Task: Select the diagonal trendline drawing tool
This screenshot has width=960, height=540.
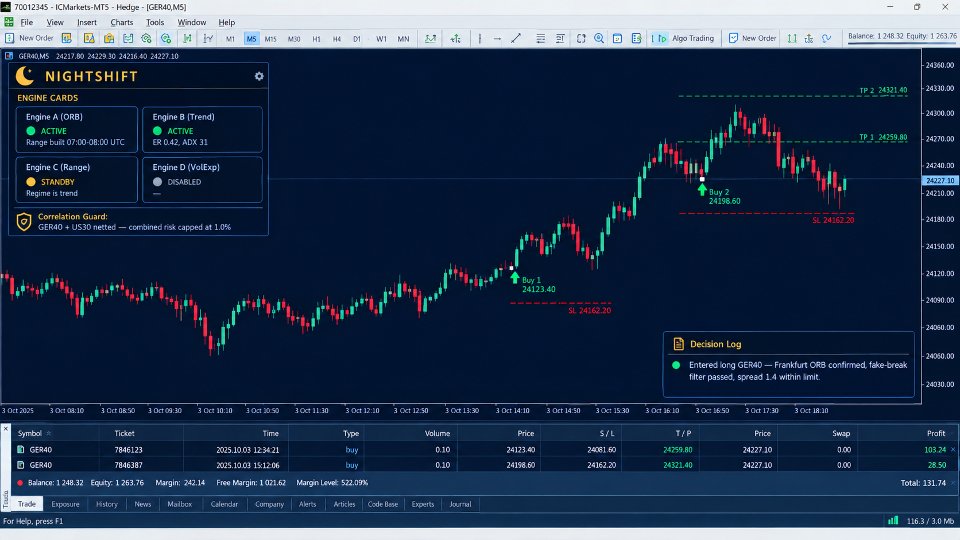Action: point(516,38)
